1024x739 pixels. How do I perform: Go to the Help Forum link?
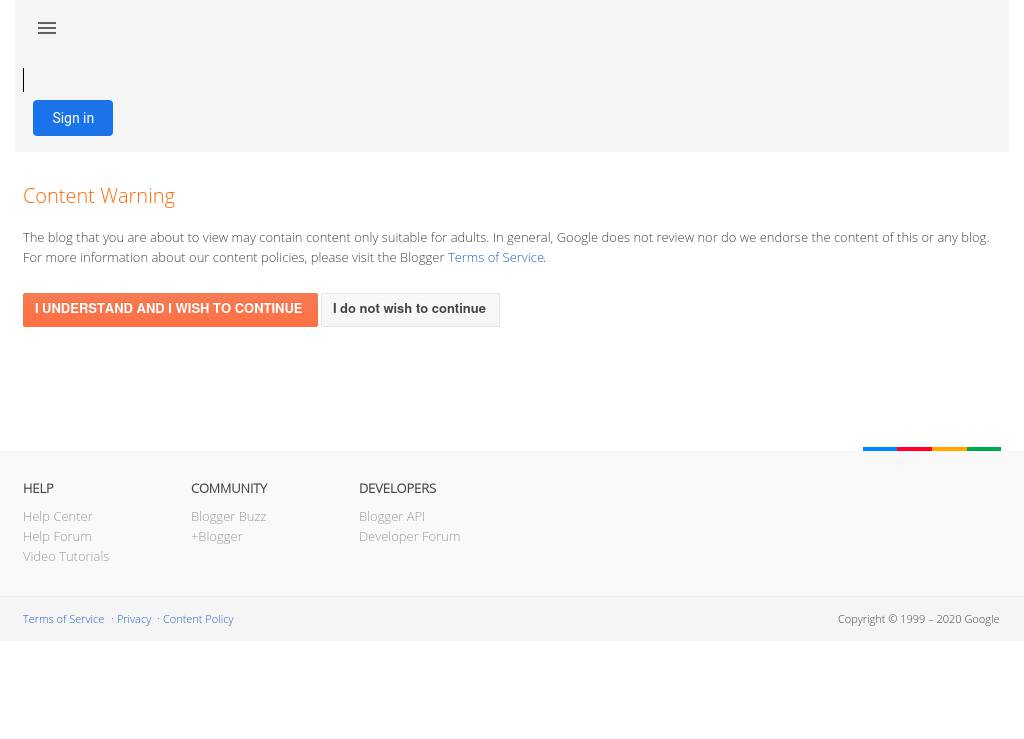point(57,536)
